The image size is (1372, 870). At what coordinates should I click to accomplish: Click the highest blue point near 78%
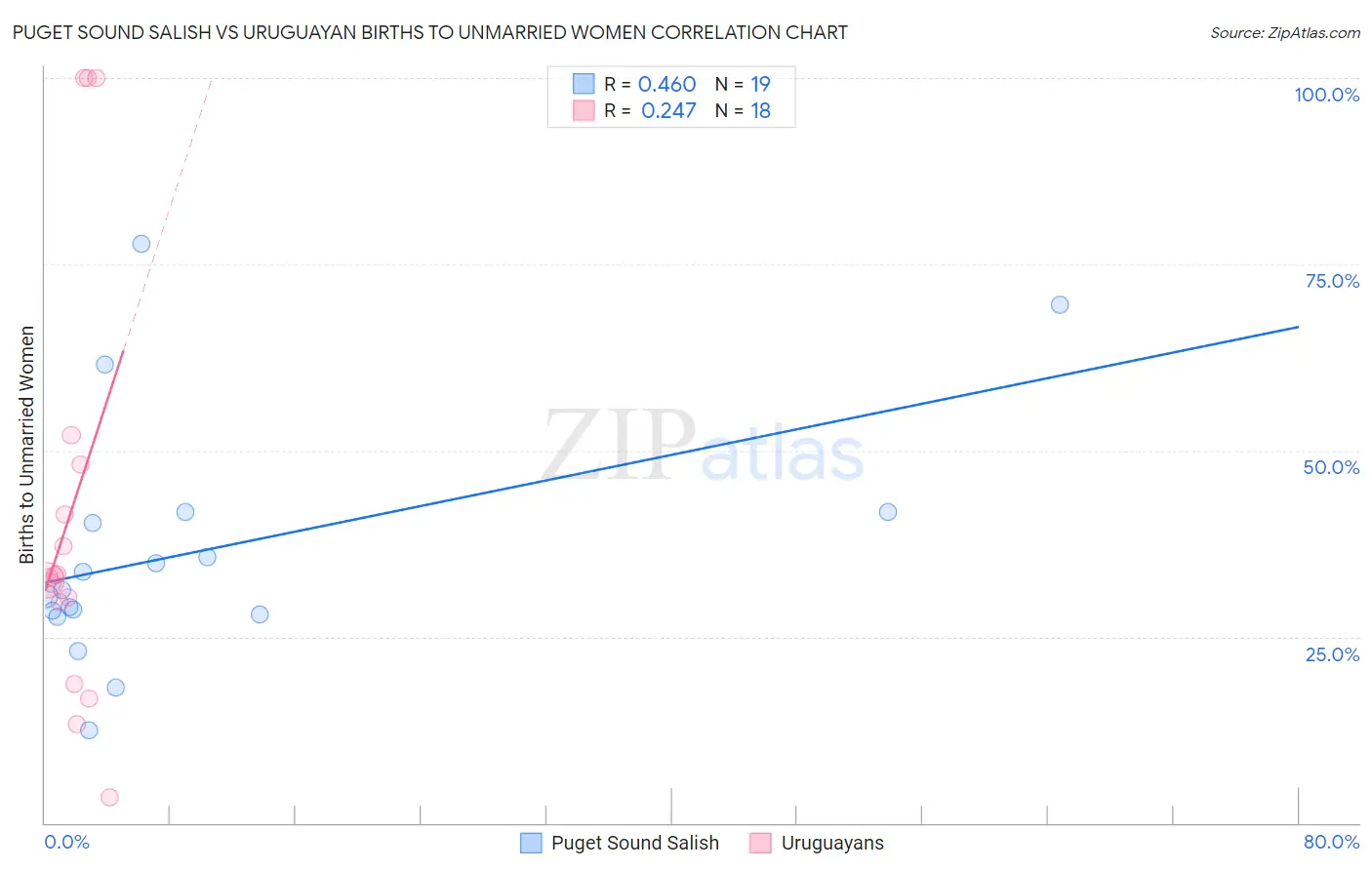point(141,244)
